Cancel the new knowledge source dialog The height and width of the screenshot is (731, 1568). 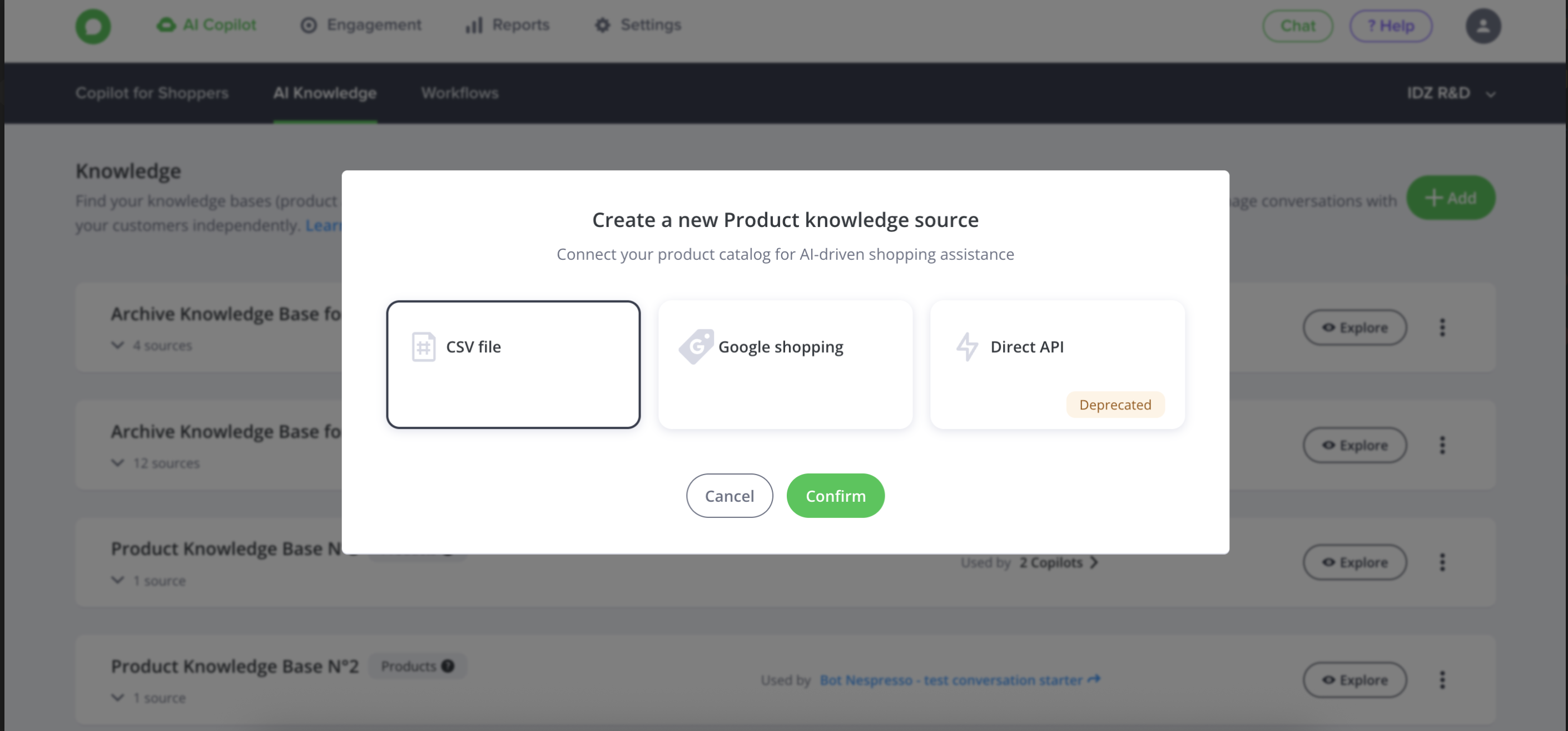tap(729, 496)
